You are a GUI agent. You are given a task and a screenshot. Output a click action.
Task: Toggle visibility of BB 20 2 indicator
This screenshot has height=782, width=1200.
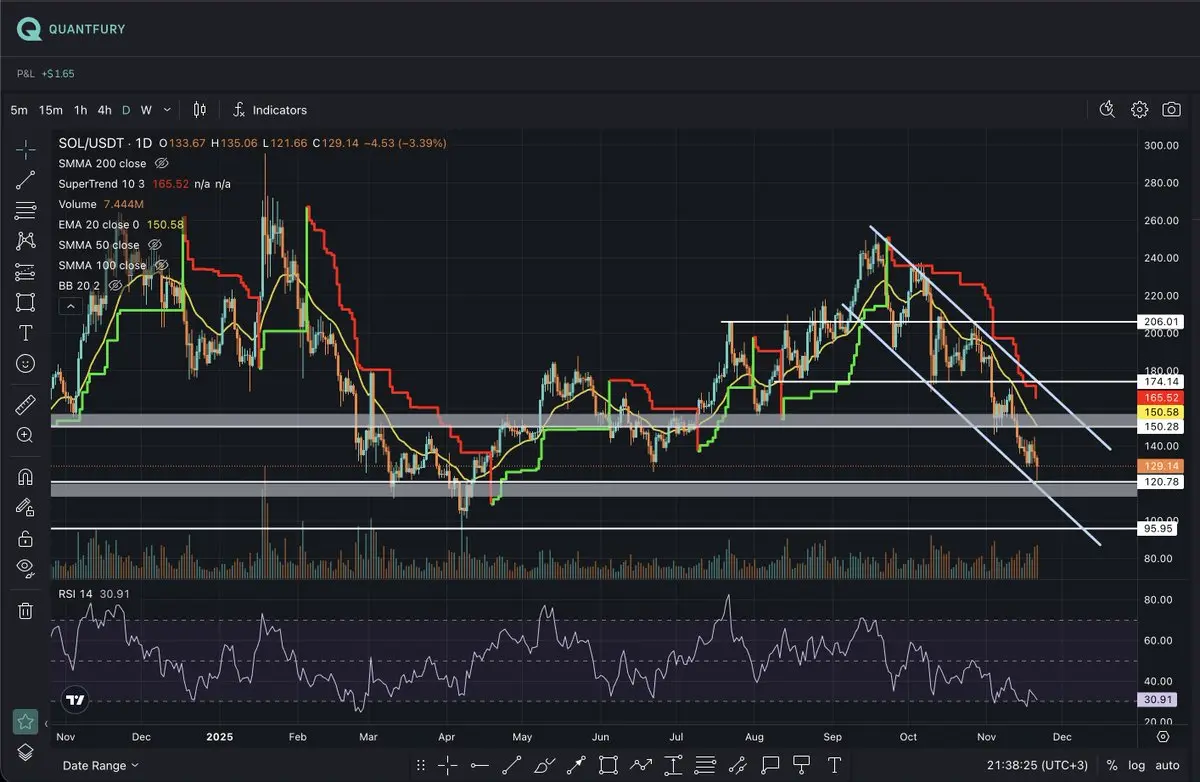(116, 285)
